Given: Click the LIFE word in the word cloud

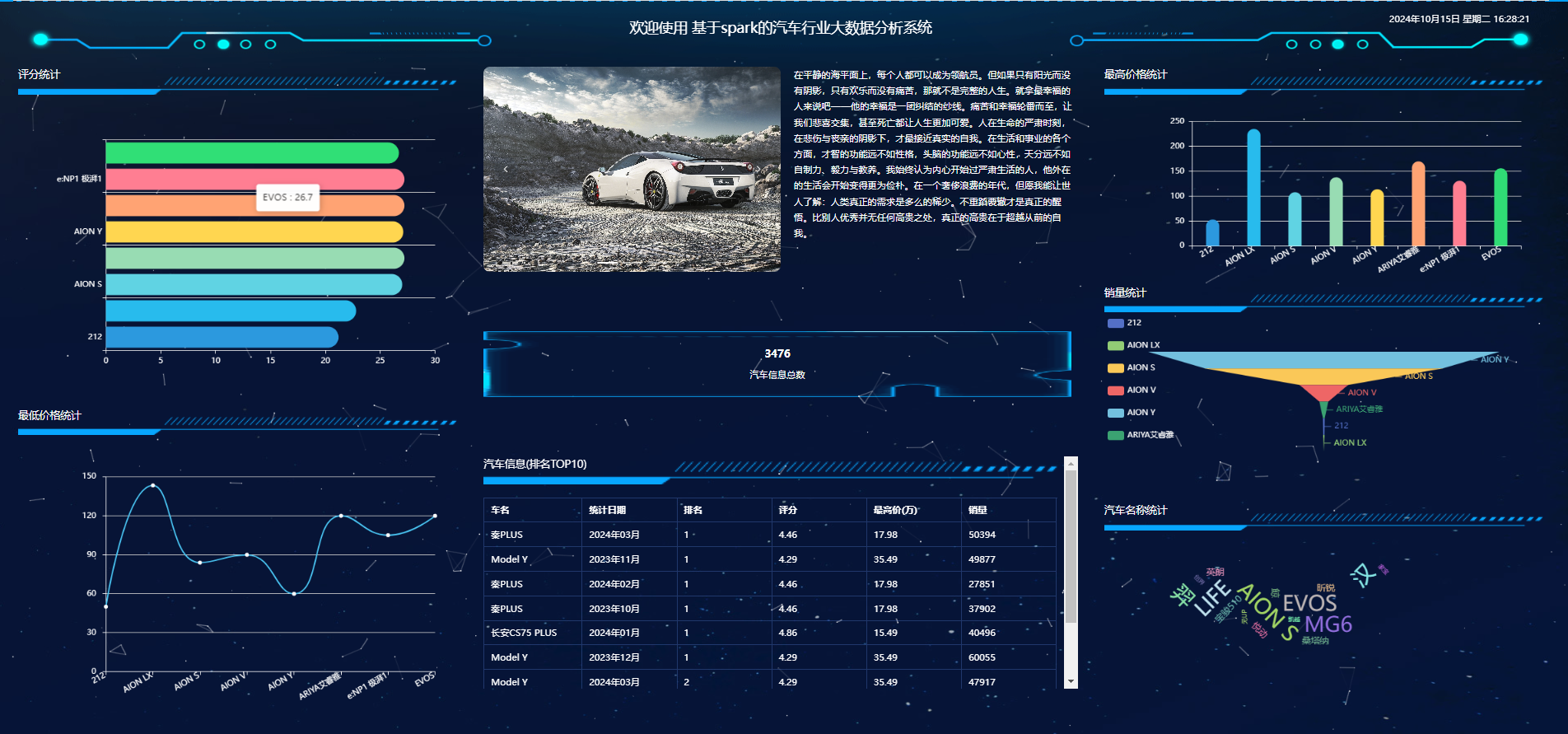Looking at the screenshot, I should pyautogui.click(x=1214, y=599).
